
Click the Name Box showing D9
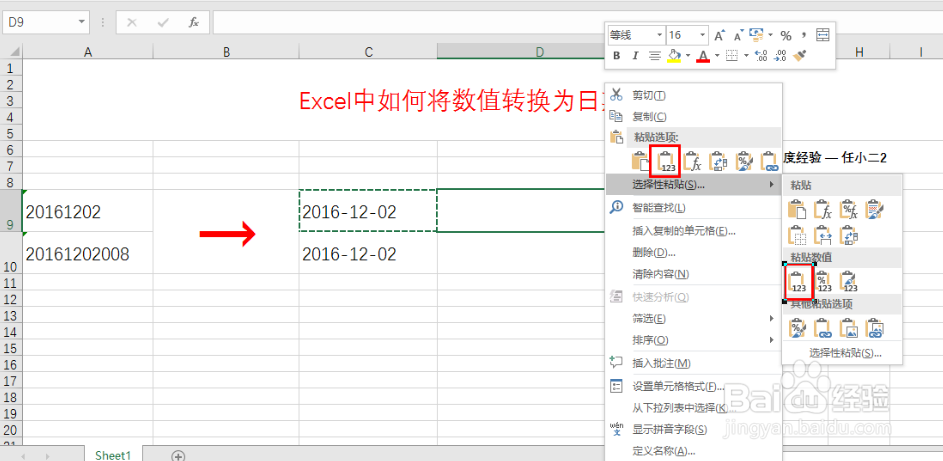(47, 22)
